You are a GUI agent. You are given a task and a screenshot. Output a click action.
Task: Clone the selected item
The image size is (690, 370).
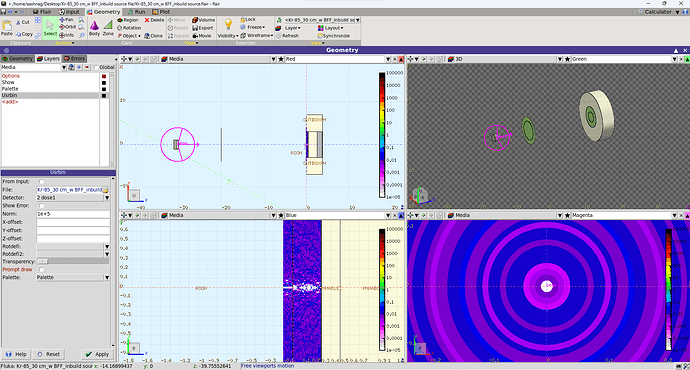coord(154,36)
